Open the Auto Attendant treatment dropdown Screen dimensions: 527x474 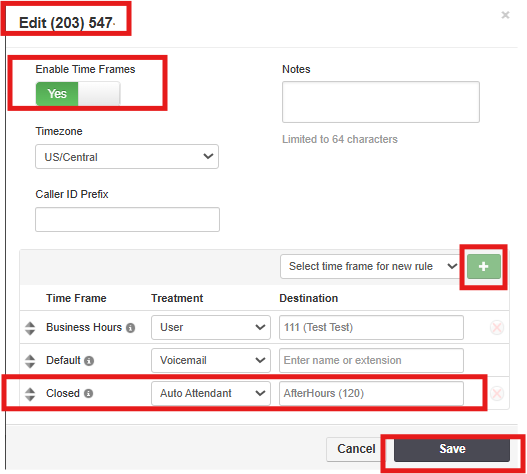point(211,393)
